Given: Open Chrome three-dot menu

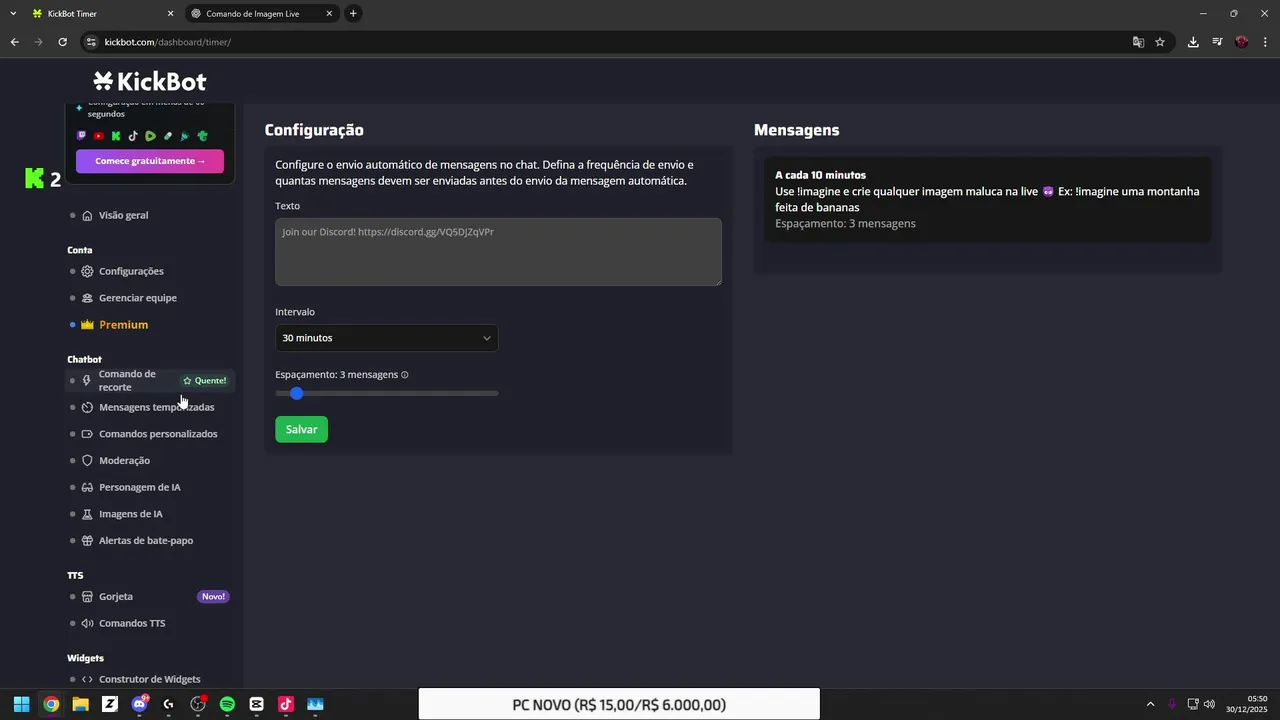Looking at the screenshot, I should [x=1266, y=42].
